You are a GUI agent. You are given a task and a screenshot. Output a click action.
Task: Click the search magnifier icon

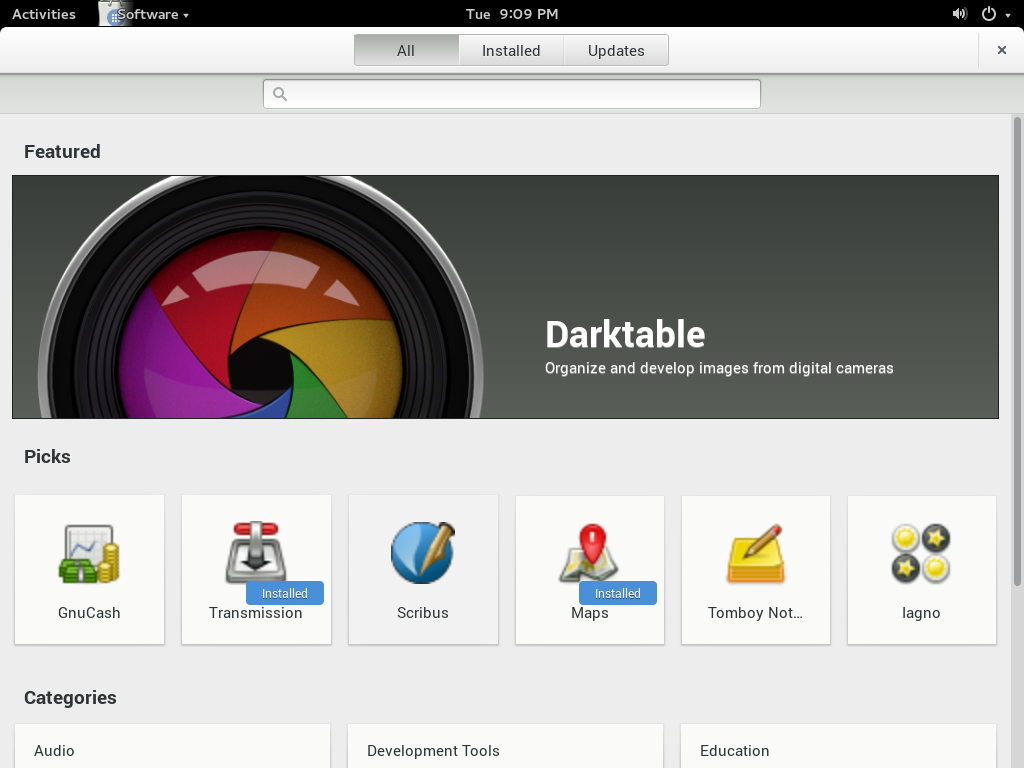coord(280,94)
